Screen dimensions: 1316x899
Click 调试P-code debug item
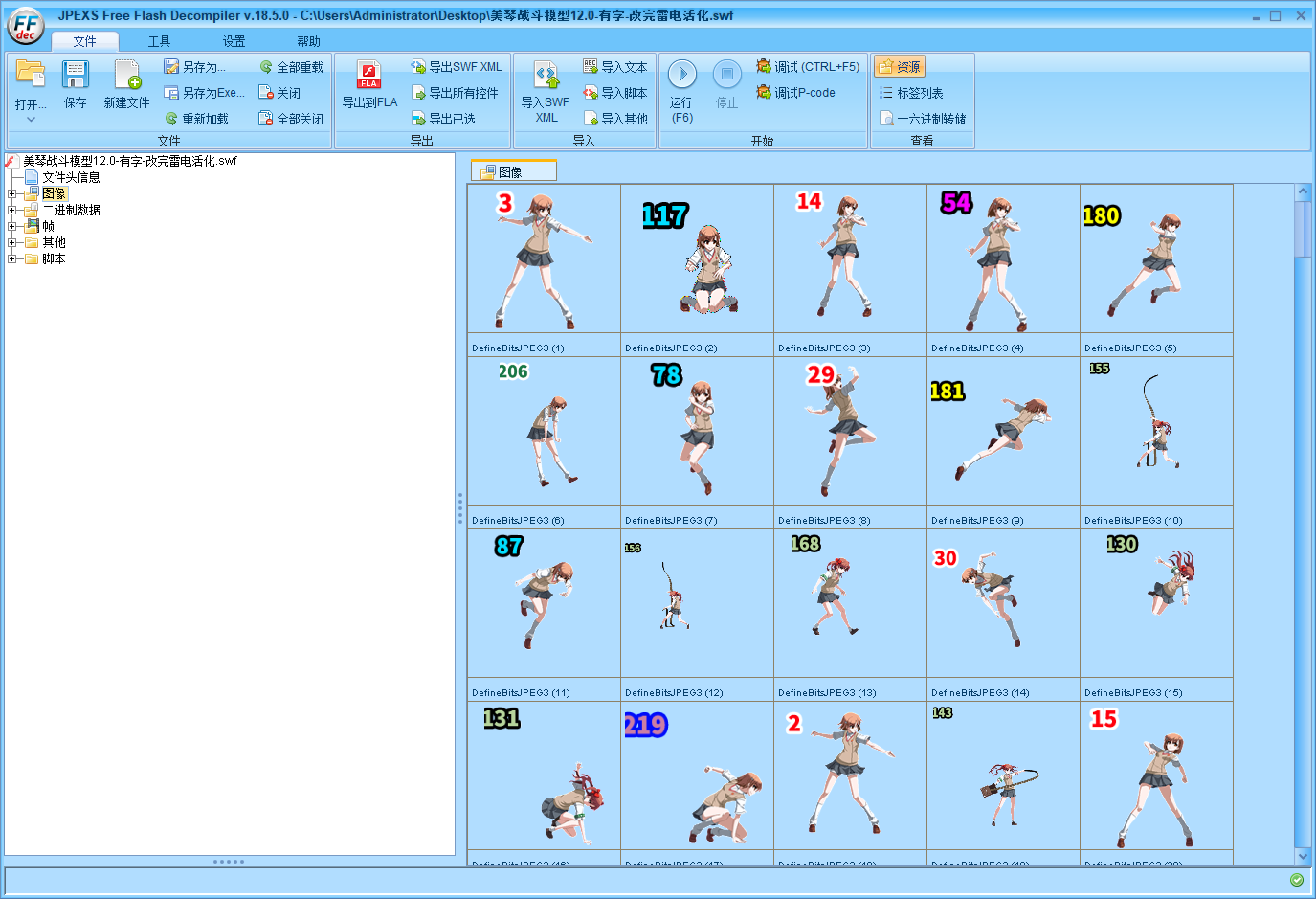point(795,93)
